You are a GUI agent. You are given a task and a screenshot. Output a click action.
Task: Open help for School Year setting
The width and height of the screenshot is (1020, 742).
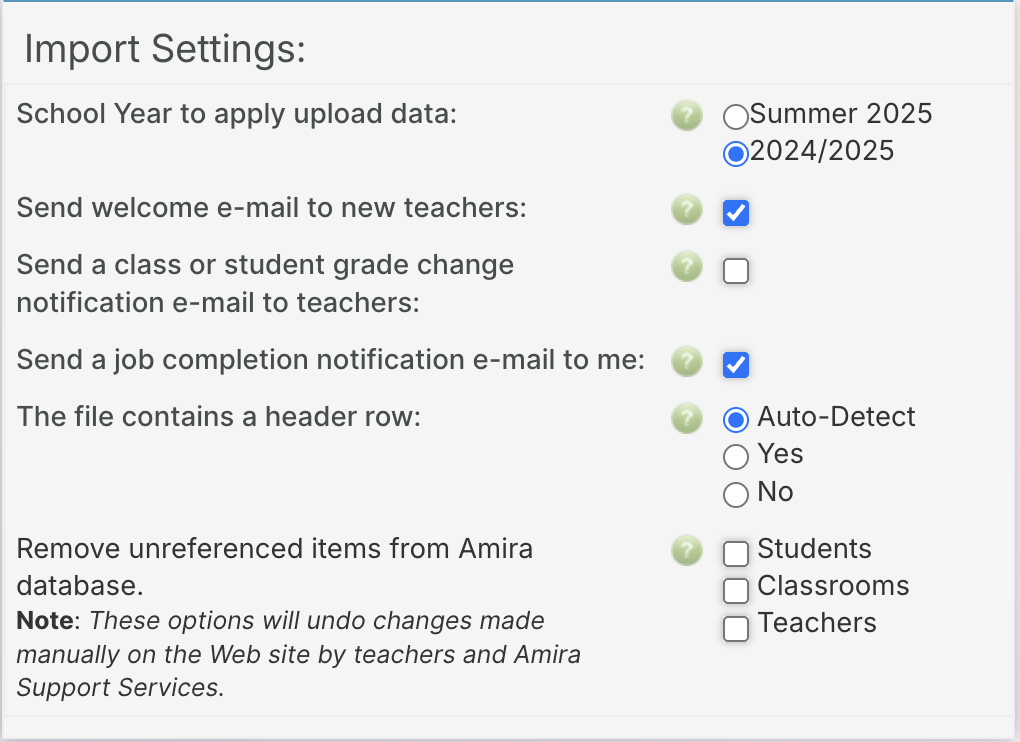[x=687, y=115]
